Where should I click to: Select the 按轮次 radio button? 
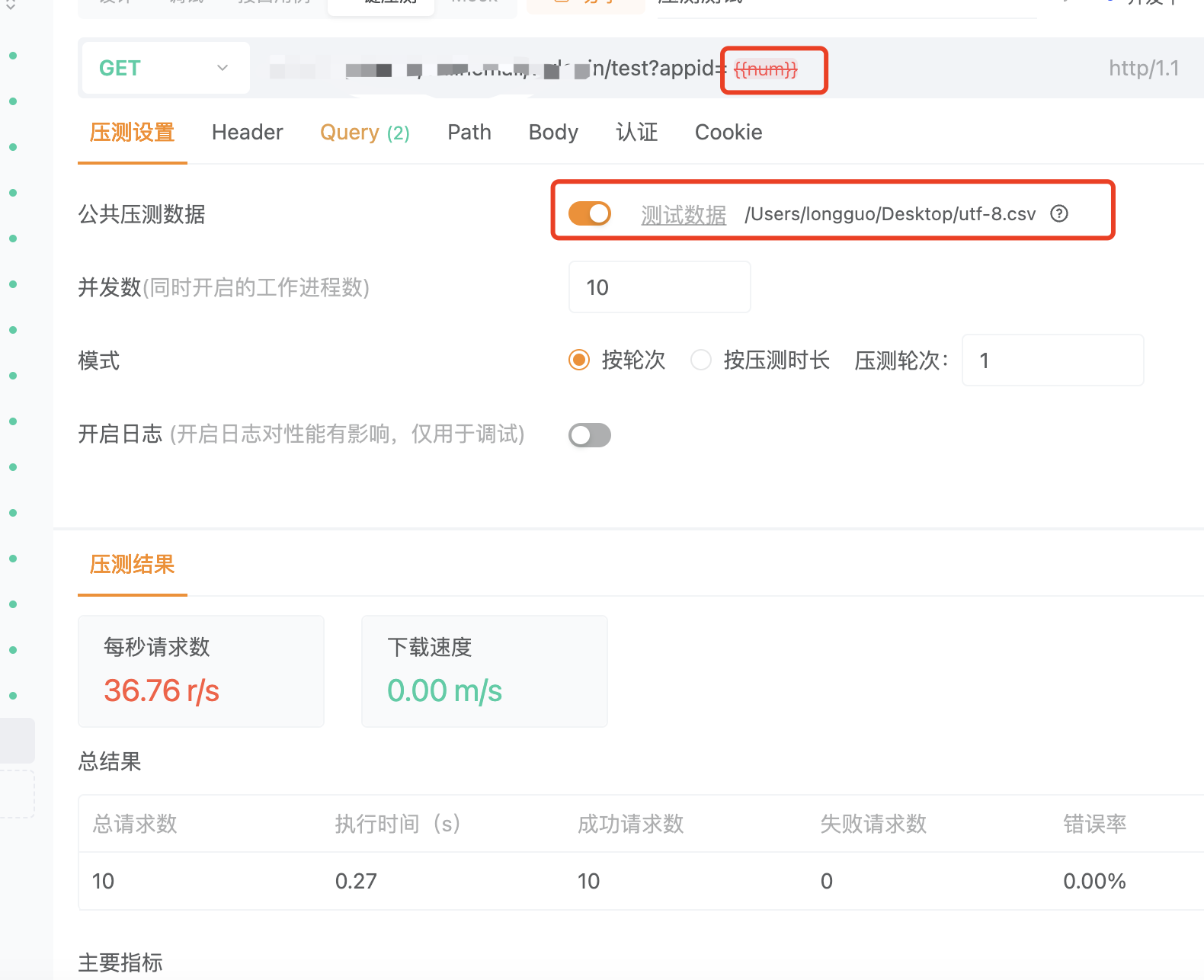579,360
